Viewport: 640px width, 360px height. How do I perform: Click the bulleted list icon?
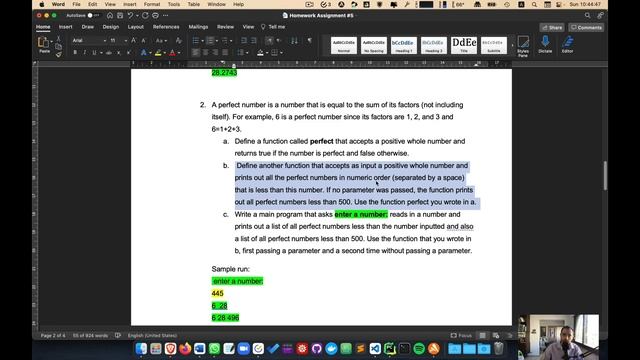pyautogui.click(x=196, y=40)
